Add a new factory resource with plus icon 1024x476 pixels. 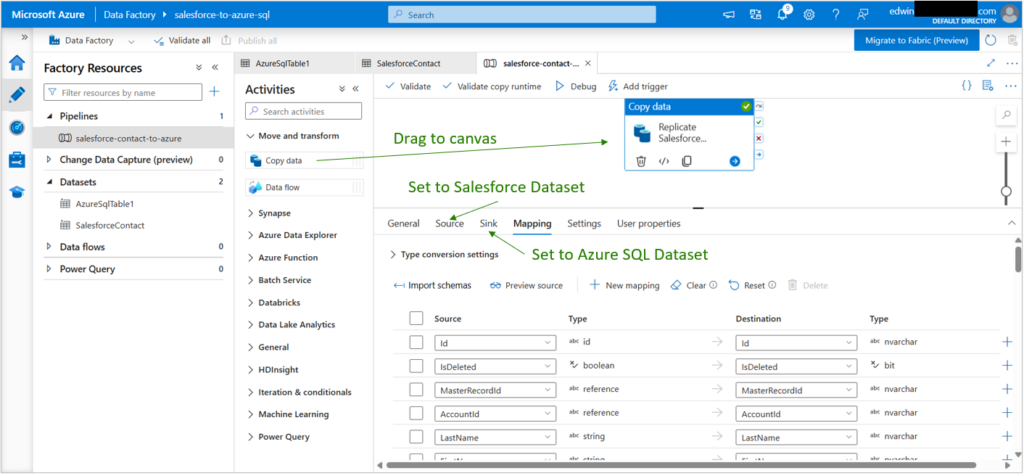[x=214, y=92]
